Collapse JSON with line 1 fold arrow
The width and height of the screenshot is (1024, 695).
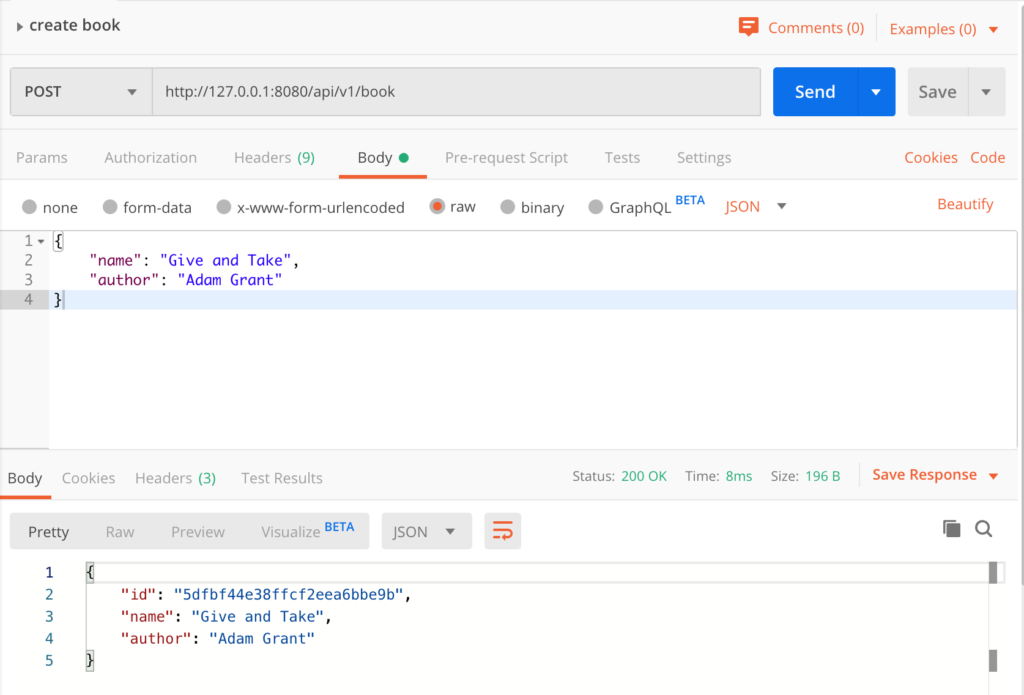tap(41, 241)
